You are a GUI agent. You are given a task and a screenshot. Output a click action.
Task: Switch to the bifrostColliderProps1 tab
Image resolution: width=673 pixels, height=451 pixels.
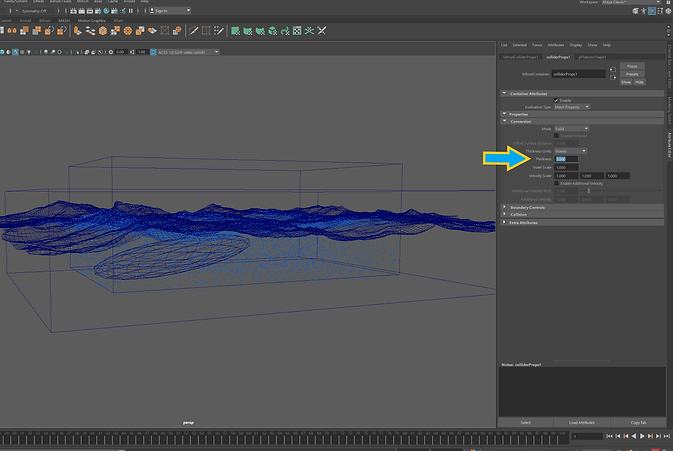(520, 57)
